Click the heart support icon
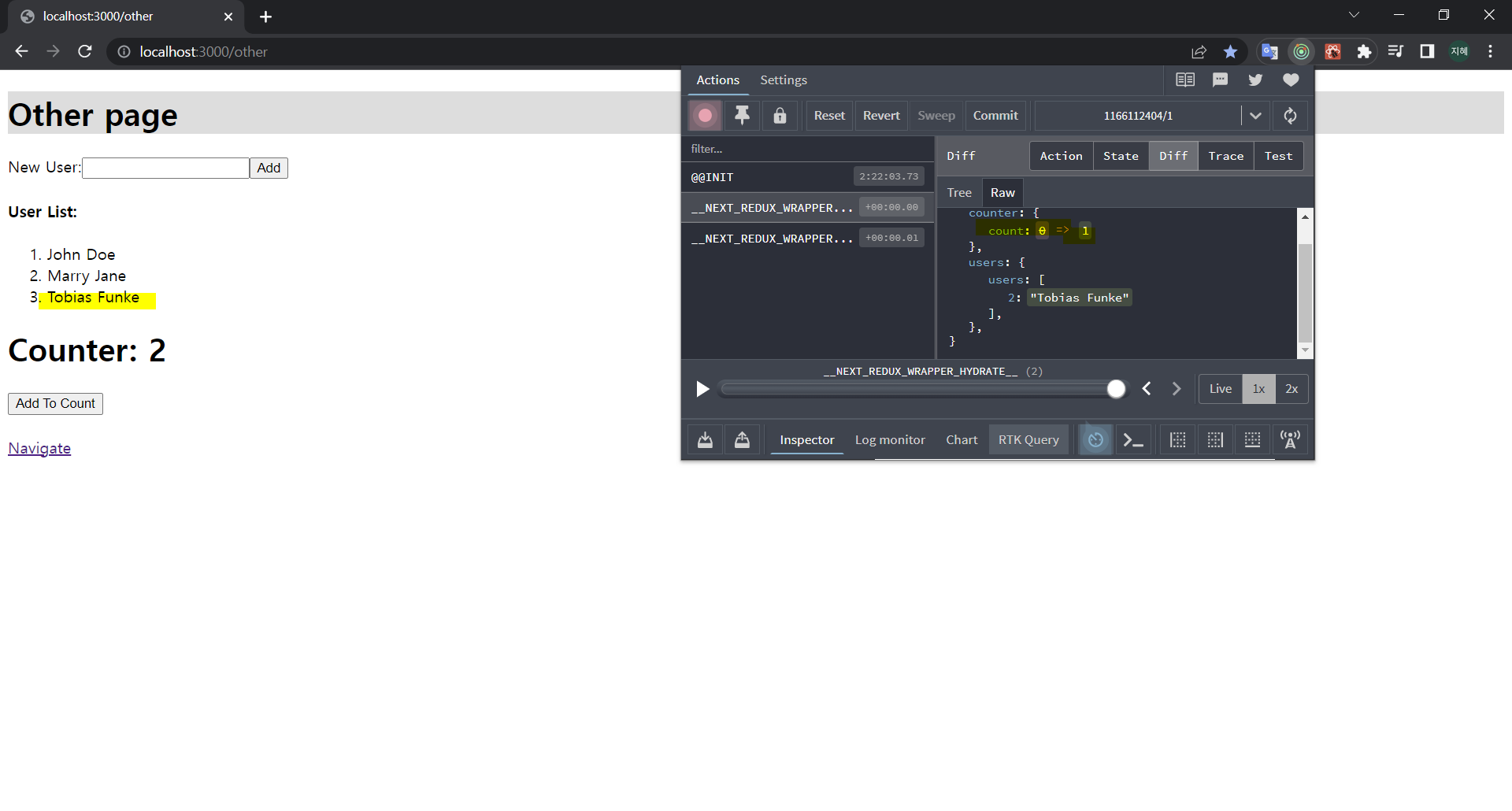Viewport: 1512px width, 811px height. point(1291,80)
